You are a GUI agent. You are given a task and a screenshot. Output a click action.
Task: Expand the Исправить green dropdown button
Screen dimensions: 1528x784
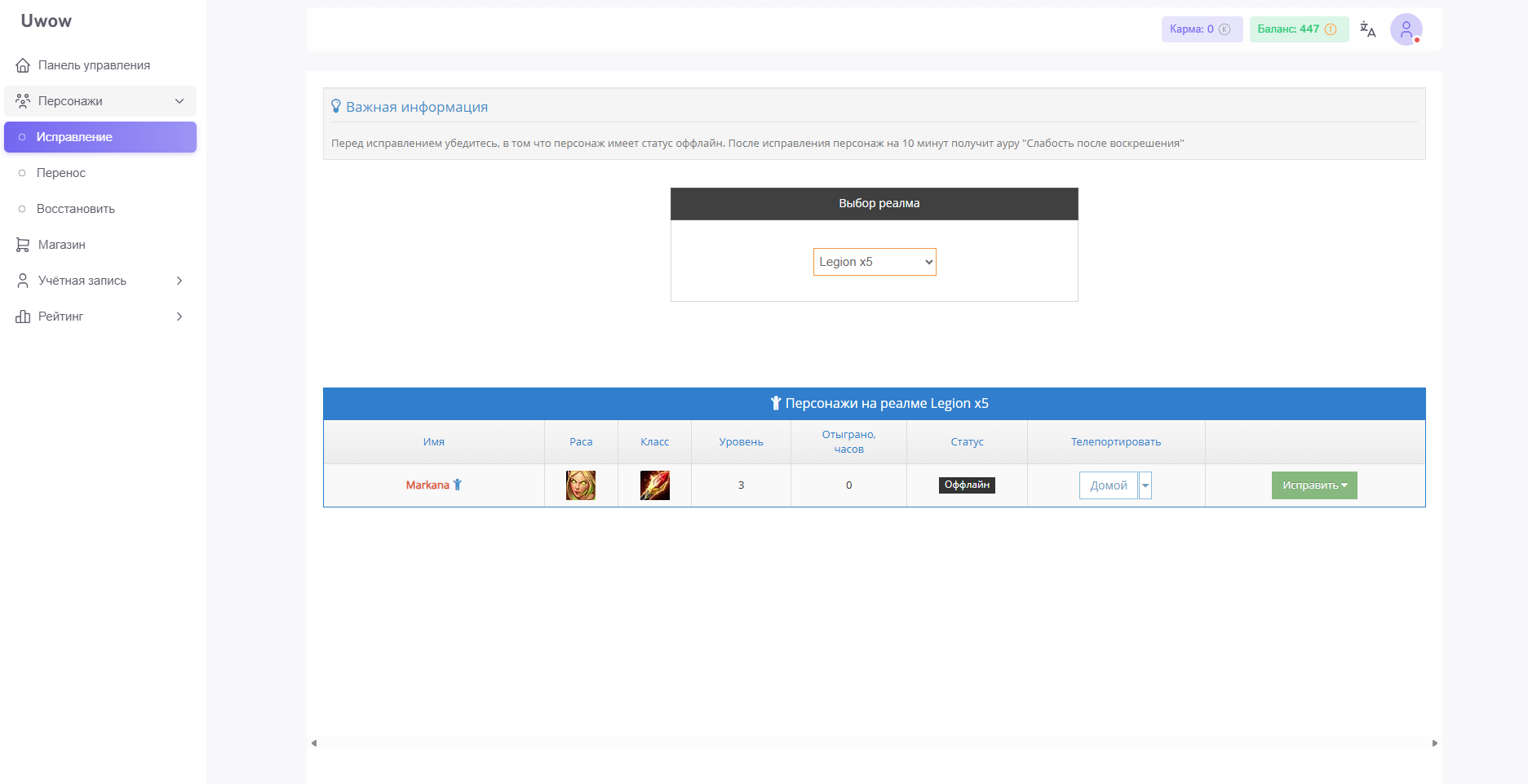[x=1314, y=485]
